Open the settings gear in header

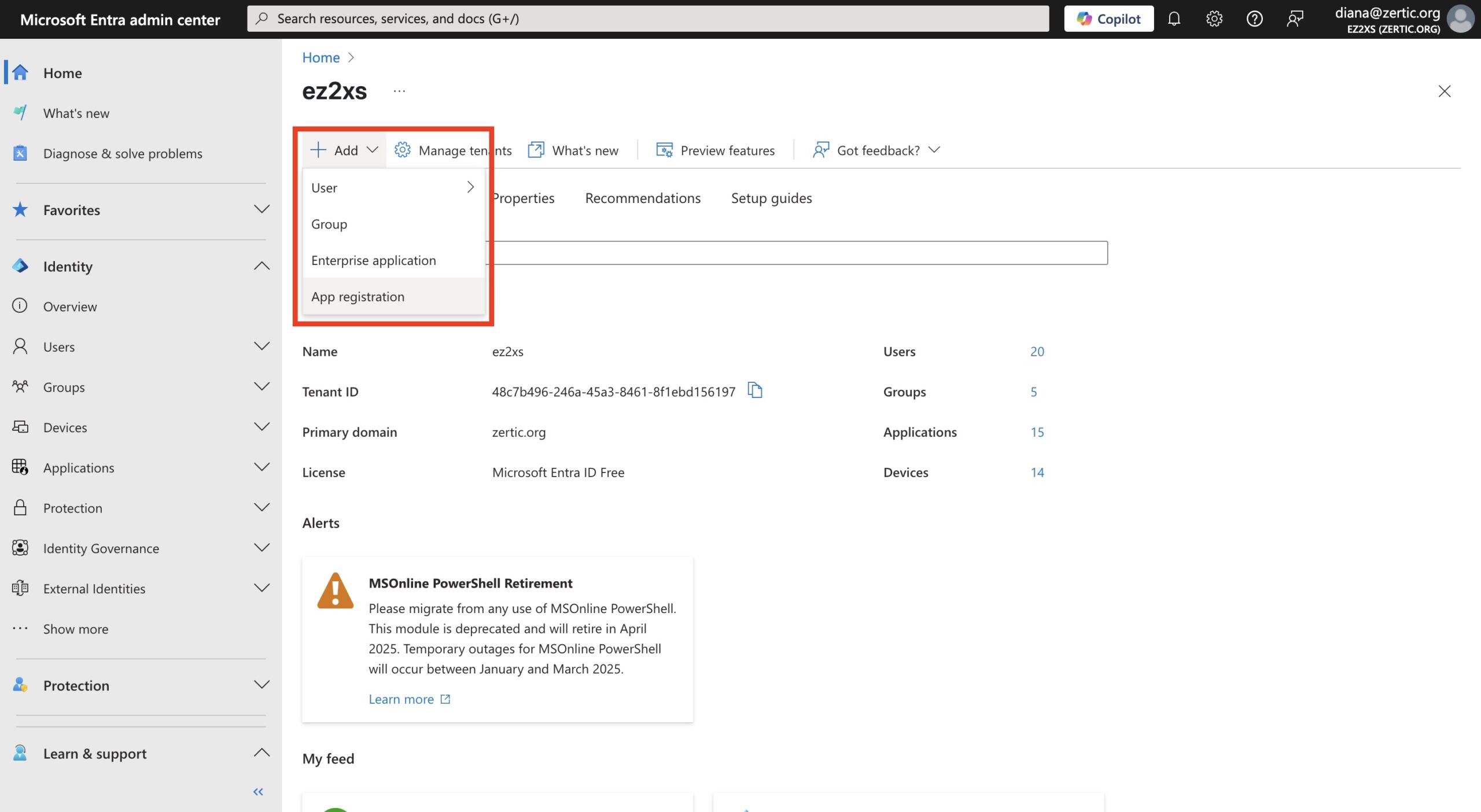[x=1214, y=19]
